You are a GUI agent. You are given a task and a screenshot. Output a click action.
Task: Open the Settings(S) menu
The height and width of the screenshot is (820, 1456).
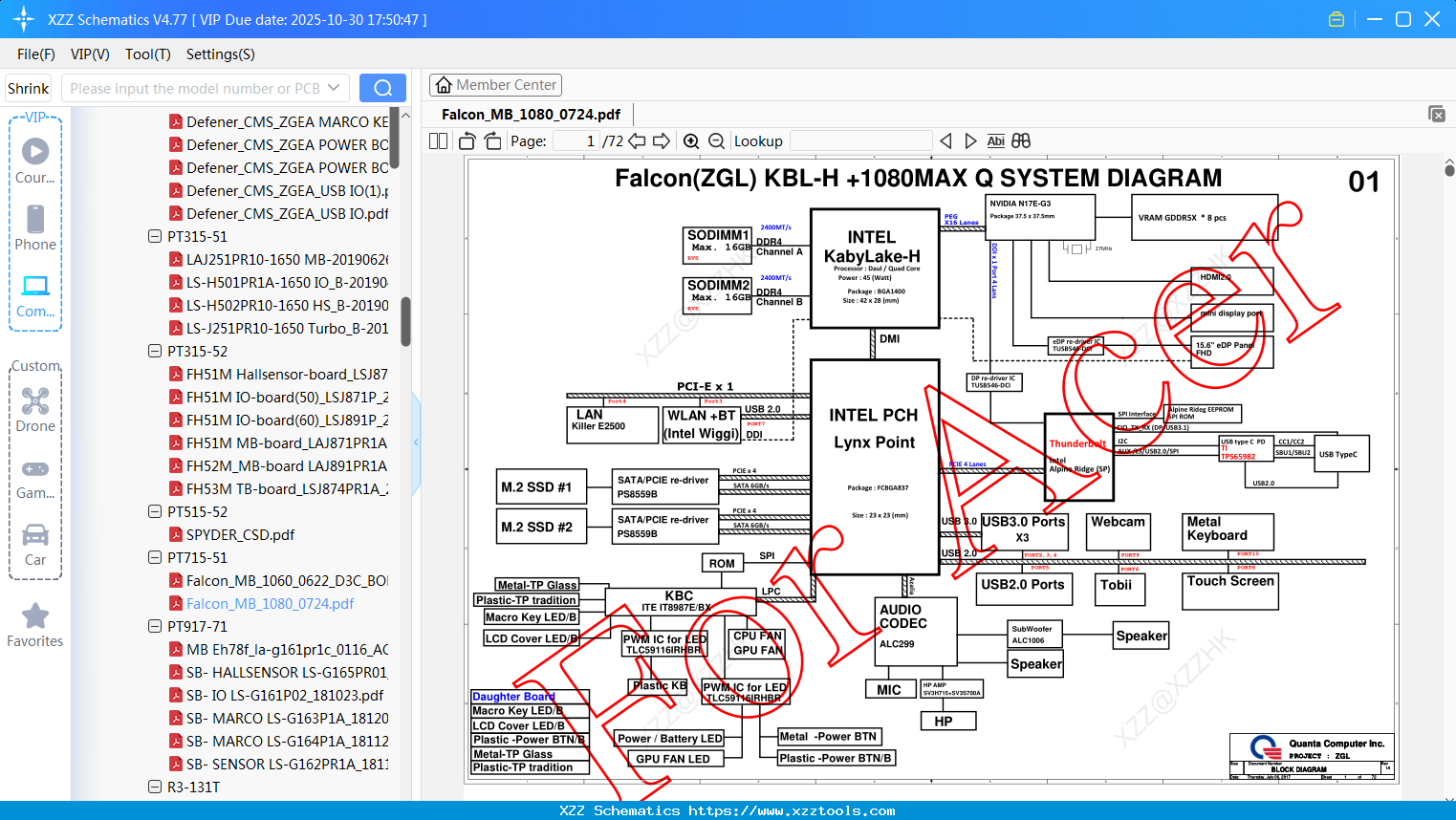(x=221, y=54)
